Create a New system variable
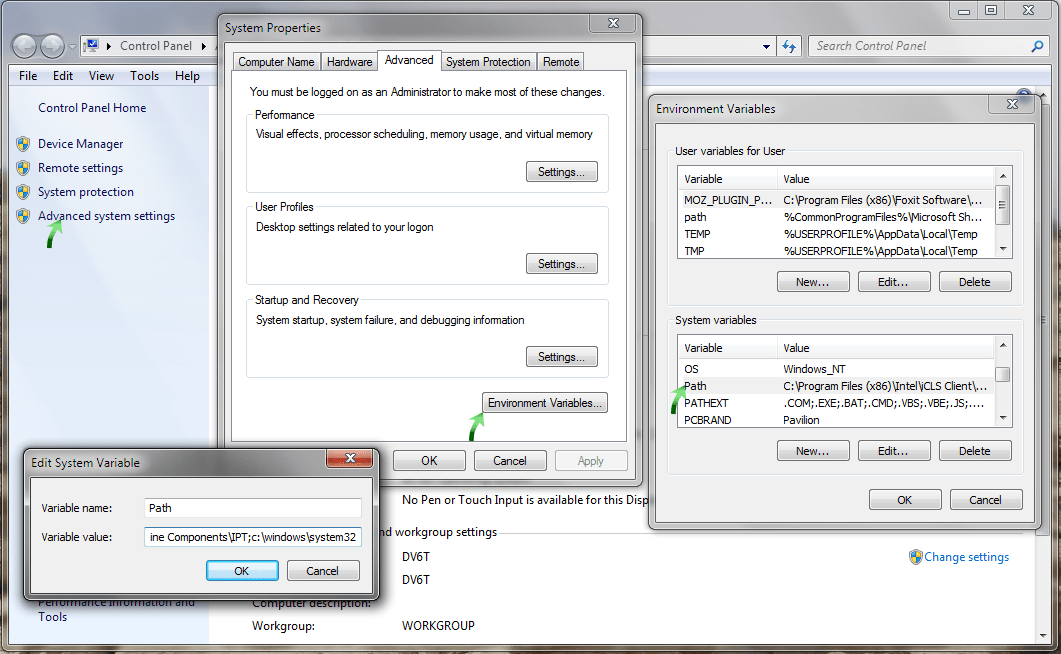The width and height of the screenshot is (1061, 654). pos(812,450)
